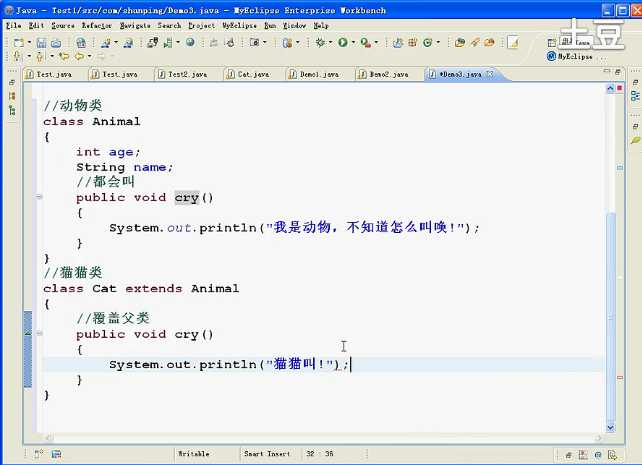Image resolution: width=642 pixels, height=465 pixels.
Task: Click the vertical scrollbar down arrow
Action: (610, 428)
